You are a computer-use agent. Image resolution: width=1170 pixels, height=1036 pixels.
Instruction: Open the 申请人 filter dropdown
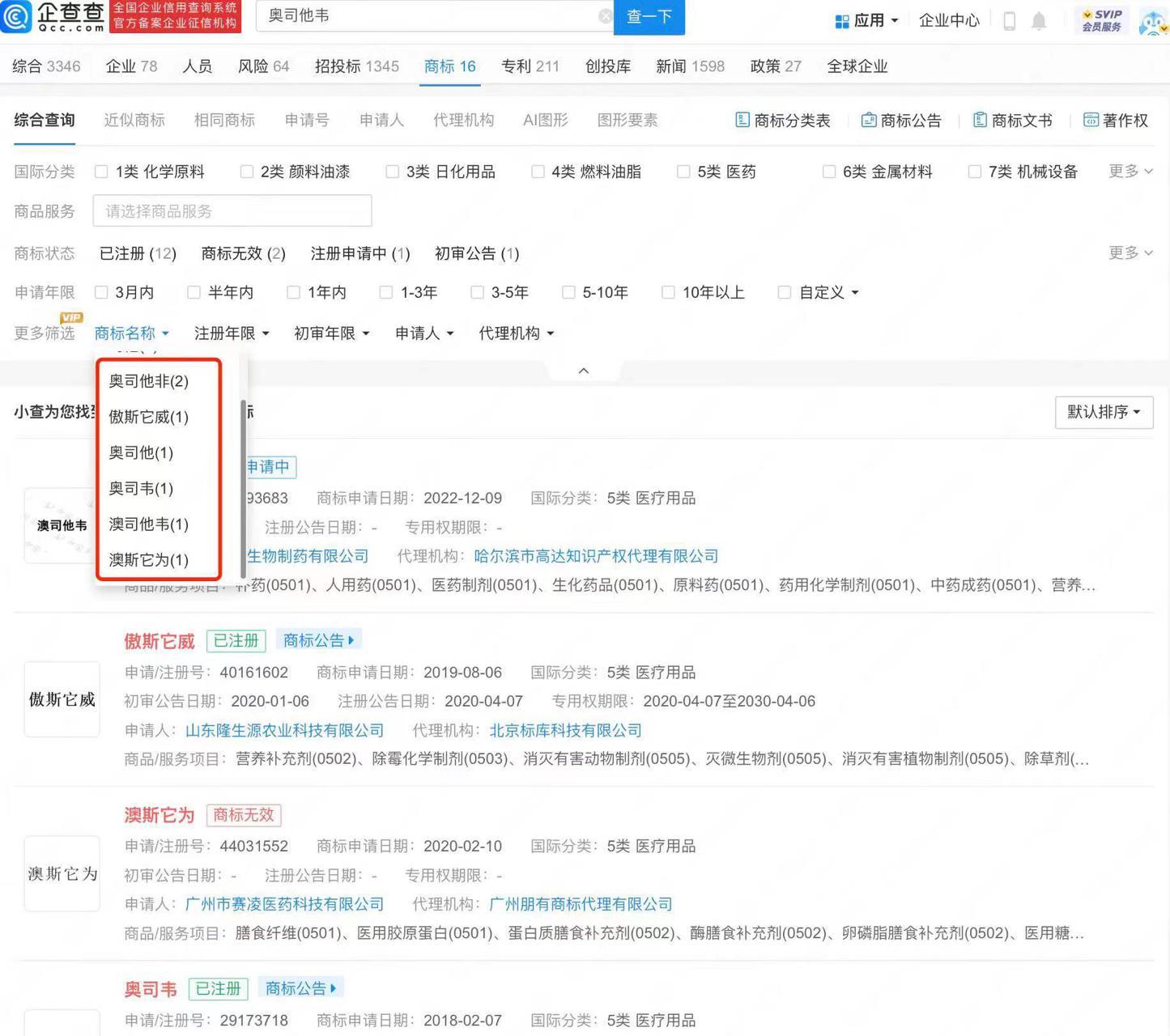coord(424,333)
